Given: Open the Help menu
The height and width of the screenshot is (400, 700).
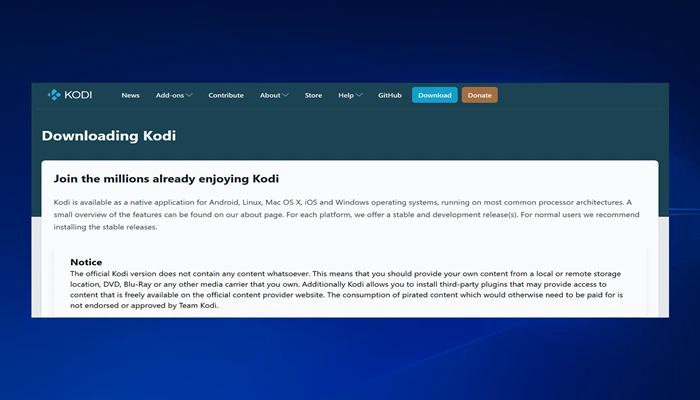Looking at the screenshot, I should [345, 95].
